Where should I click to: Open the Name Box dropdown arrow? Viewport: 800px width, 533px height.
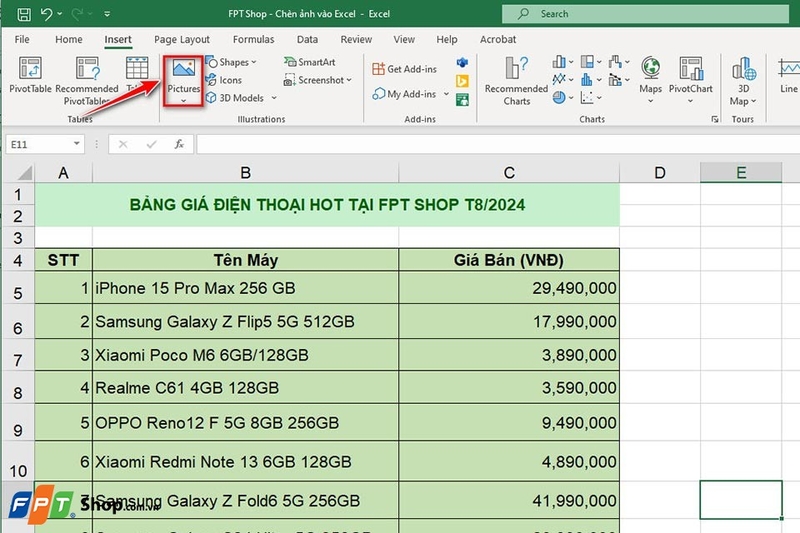tap(77, 144)
